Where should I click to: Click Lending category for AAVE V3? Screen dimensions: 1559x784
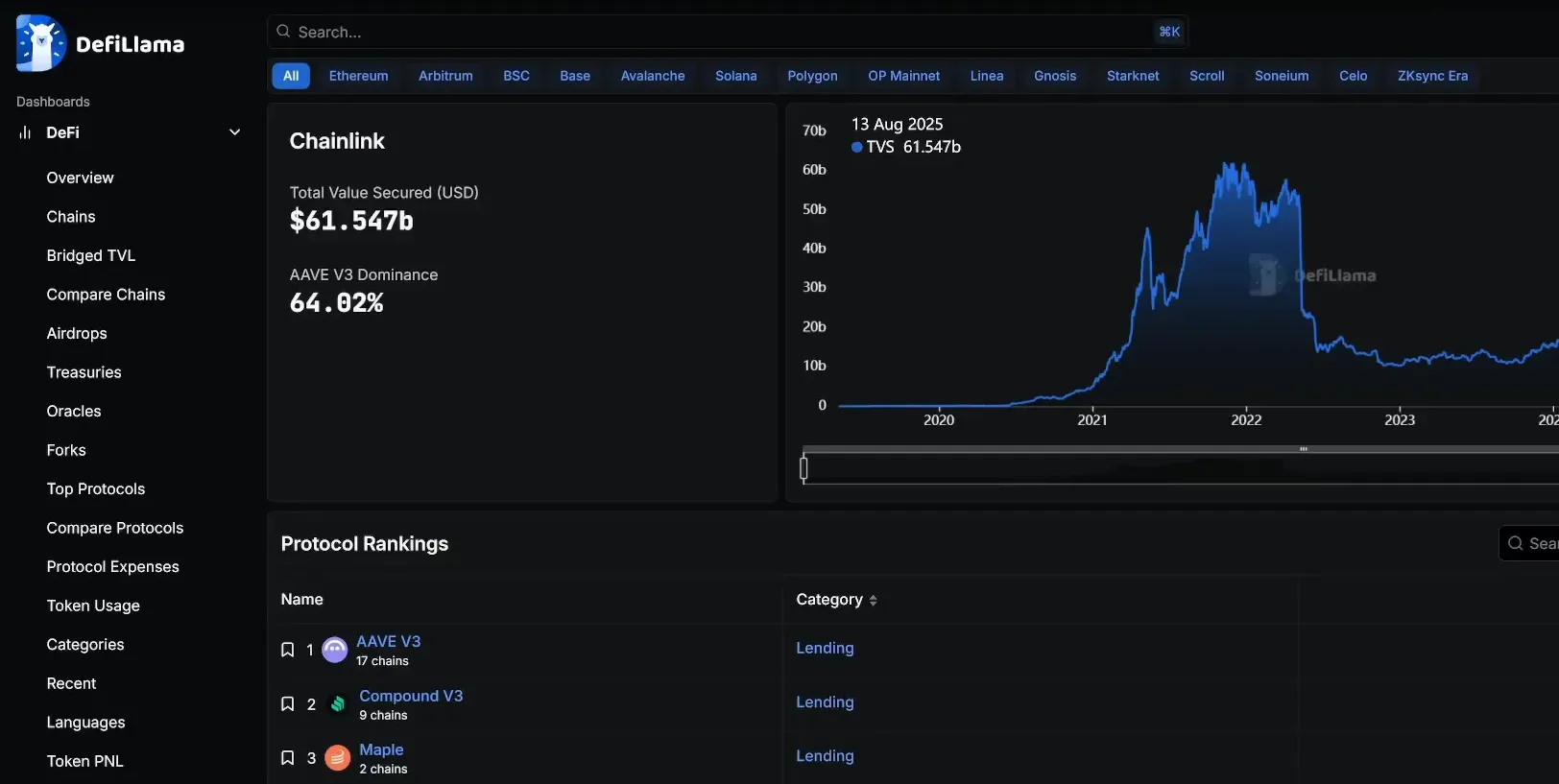click(x=825, y=648)
